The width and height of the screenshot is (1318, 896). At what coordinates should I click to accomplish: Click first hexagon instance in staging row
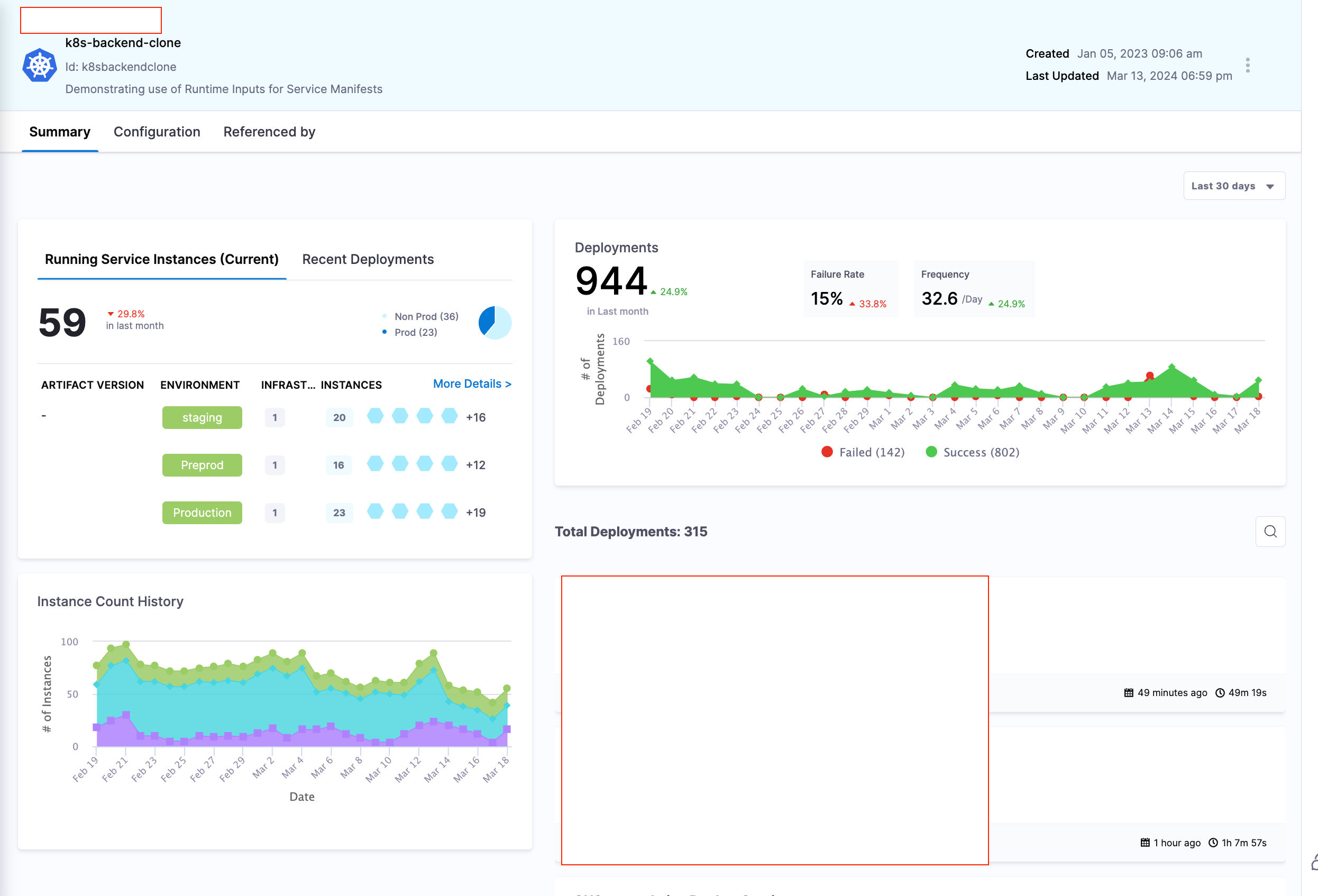375,416
